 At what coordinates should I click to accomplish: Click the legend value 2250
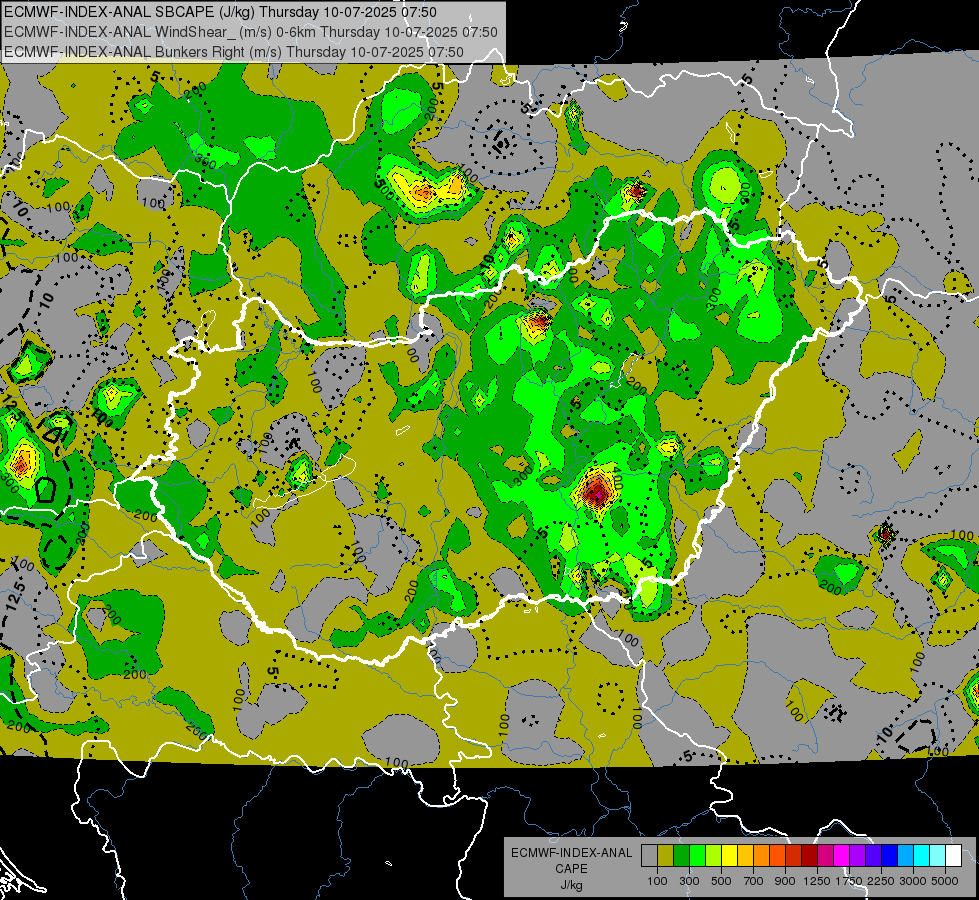point(881,881)
